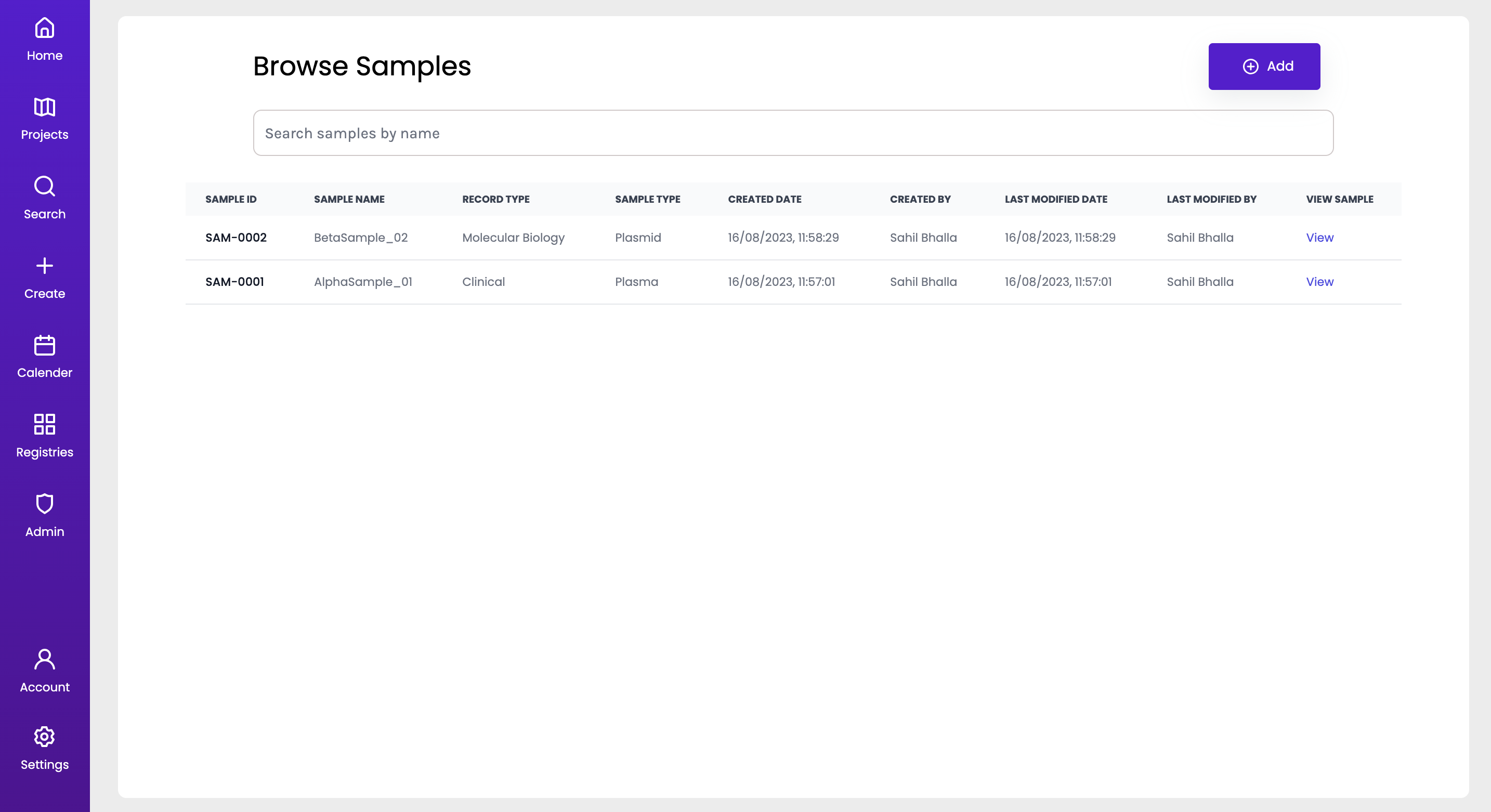Click the Registries label in sidebar

(45, 452)
